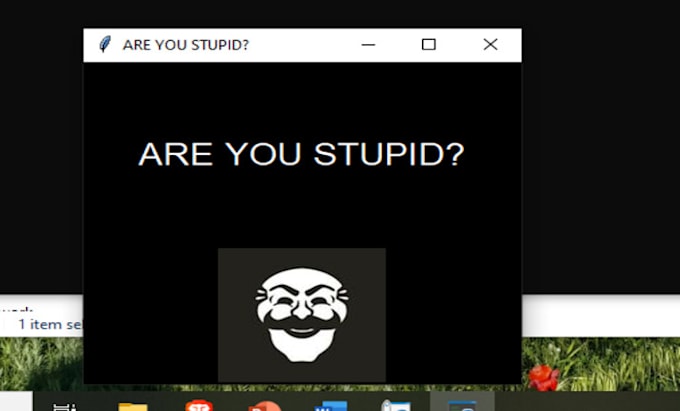Image resolution: width=680 pixels, height=411 pixels.
Task: Click the mask face image
Action: (301, 315)
